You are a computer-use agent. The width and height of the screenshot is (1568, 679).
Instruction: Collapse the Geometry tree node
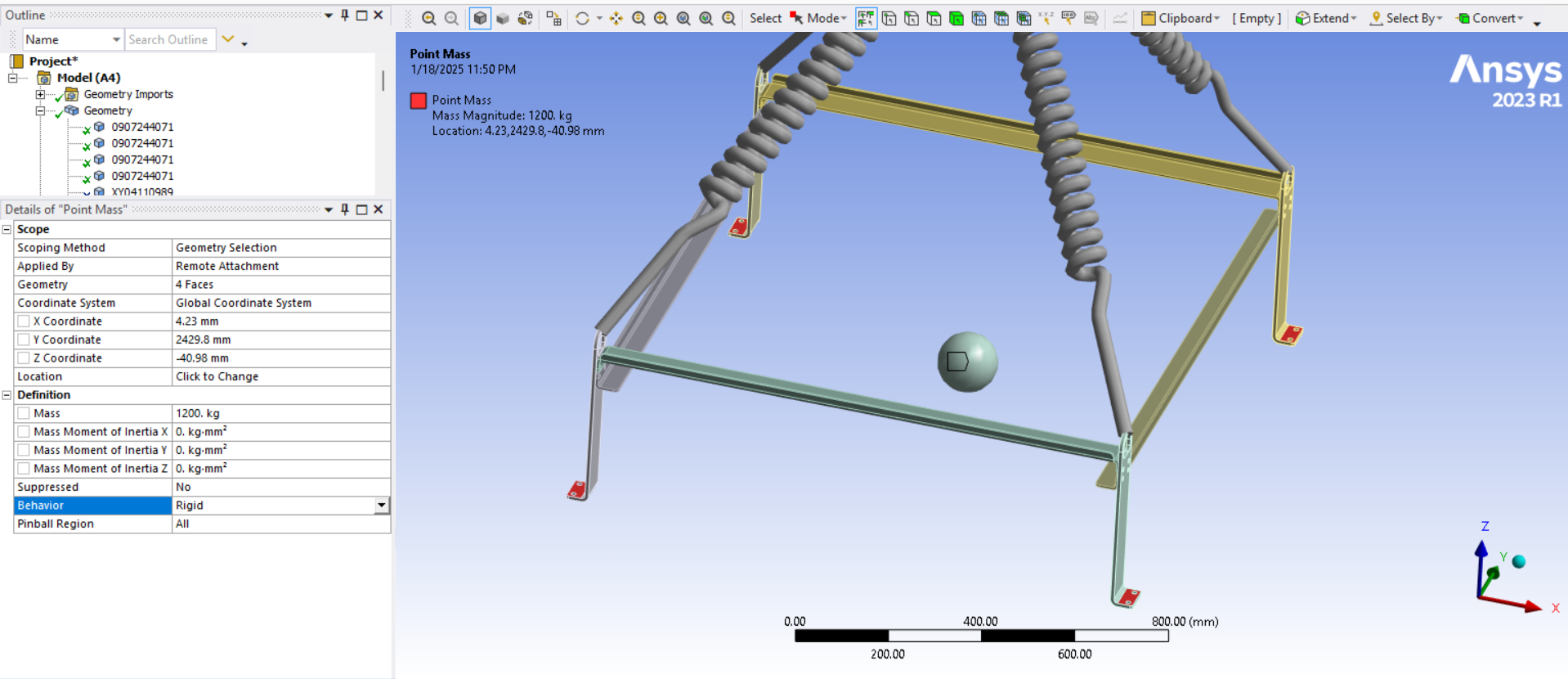coord(39,110)
